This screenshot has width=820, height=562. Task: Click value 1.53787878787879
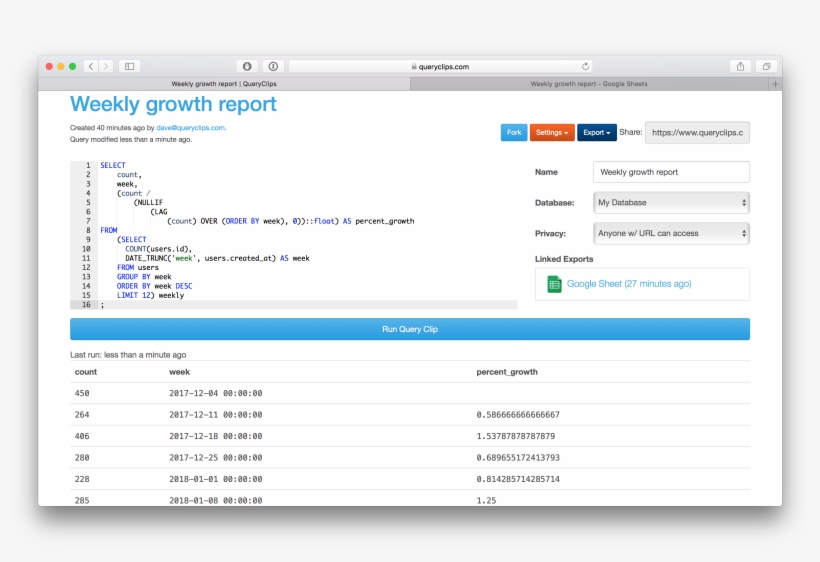516,436
